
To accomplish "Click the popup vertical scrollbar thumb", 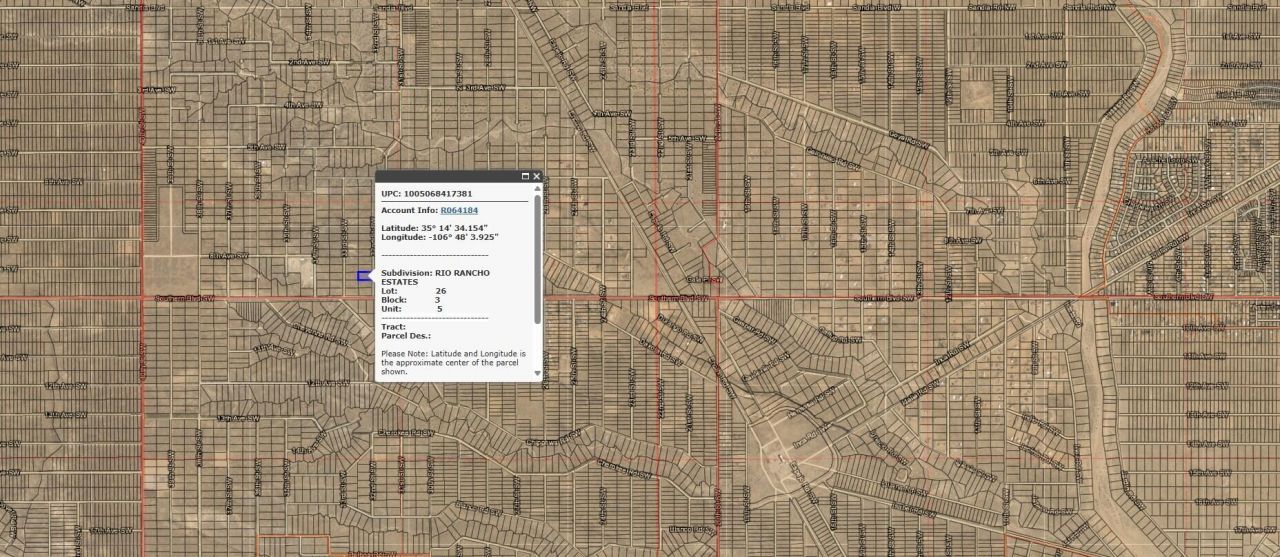I will click(537, 260).
